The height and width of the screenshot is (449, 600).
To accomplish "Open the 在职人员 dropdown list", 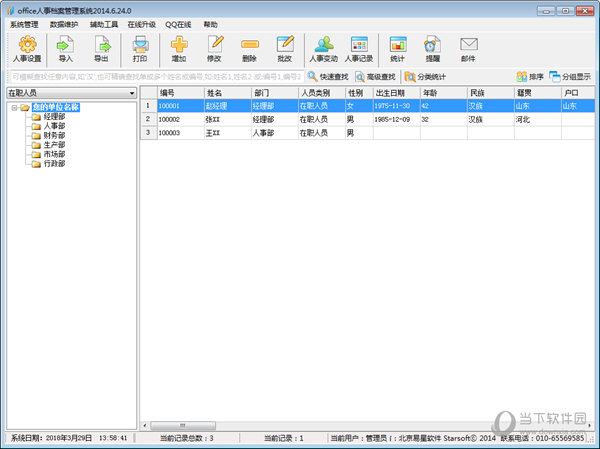I will [131, 93].
